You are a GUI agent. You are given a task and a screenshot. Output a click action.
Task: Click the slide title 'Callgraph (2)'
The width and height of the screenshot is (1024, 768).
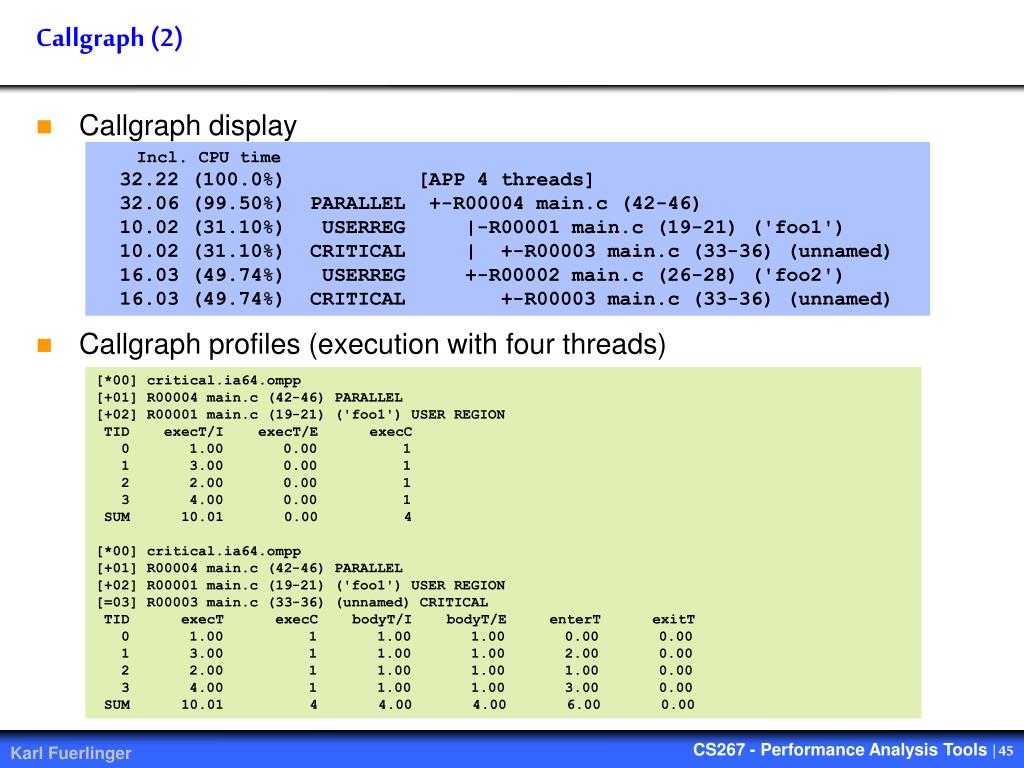pos(109,38)
